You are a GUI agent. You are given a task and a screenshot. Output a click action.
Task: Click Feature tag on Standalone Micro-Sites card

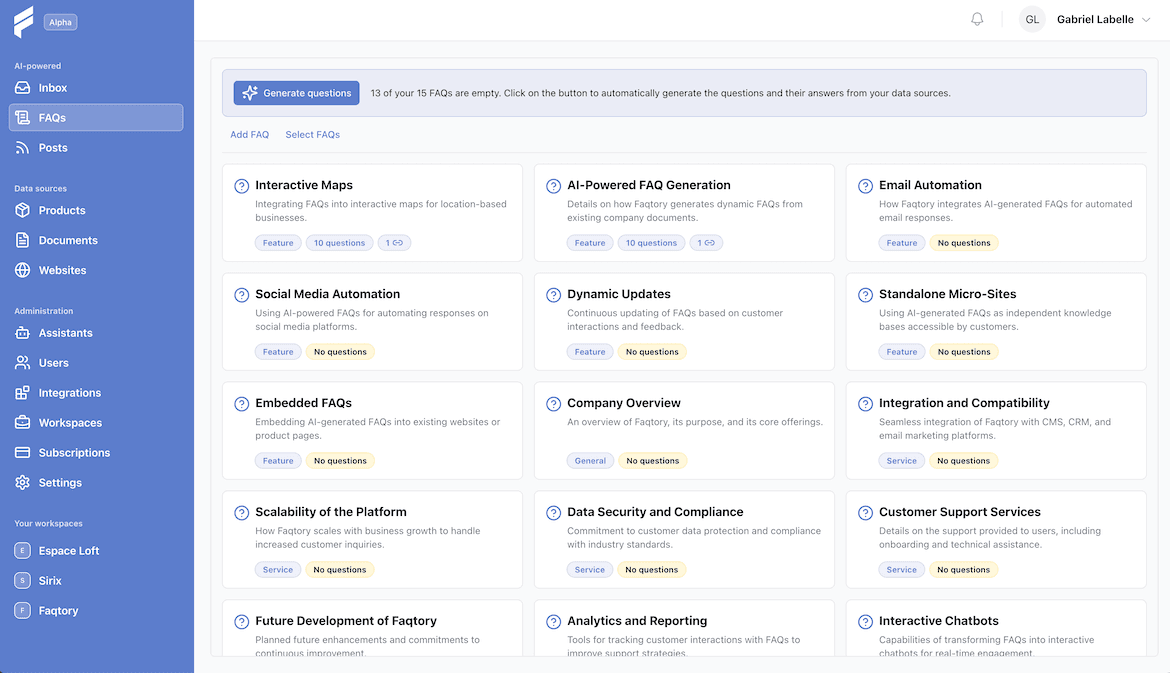tap(902, 351)
